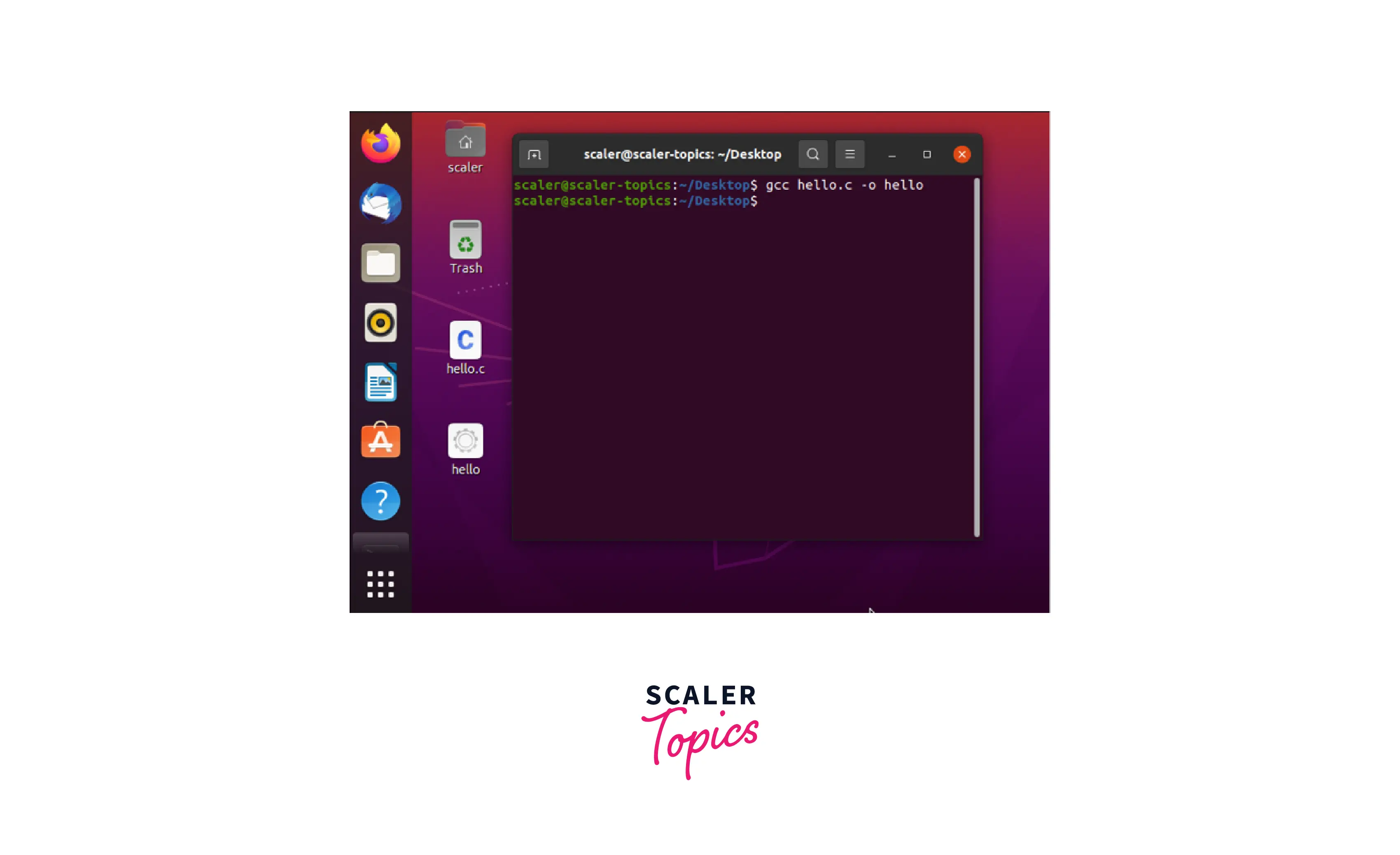1400x855 pixels.
Task: Click the terminal search button
Action: pyautogui.click(x=814, y=153)
